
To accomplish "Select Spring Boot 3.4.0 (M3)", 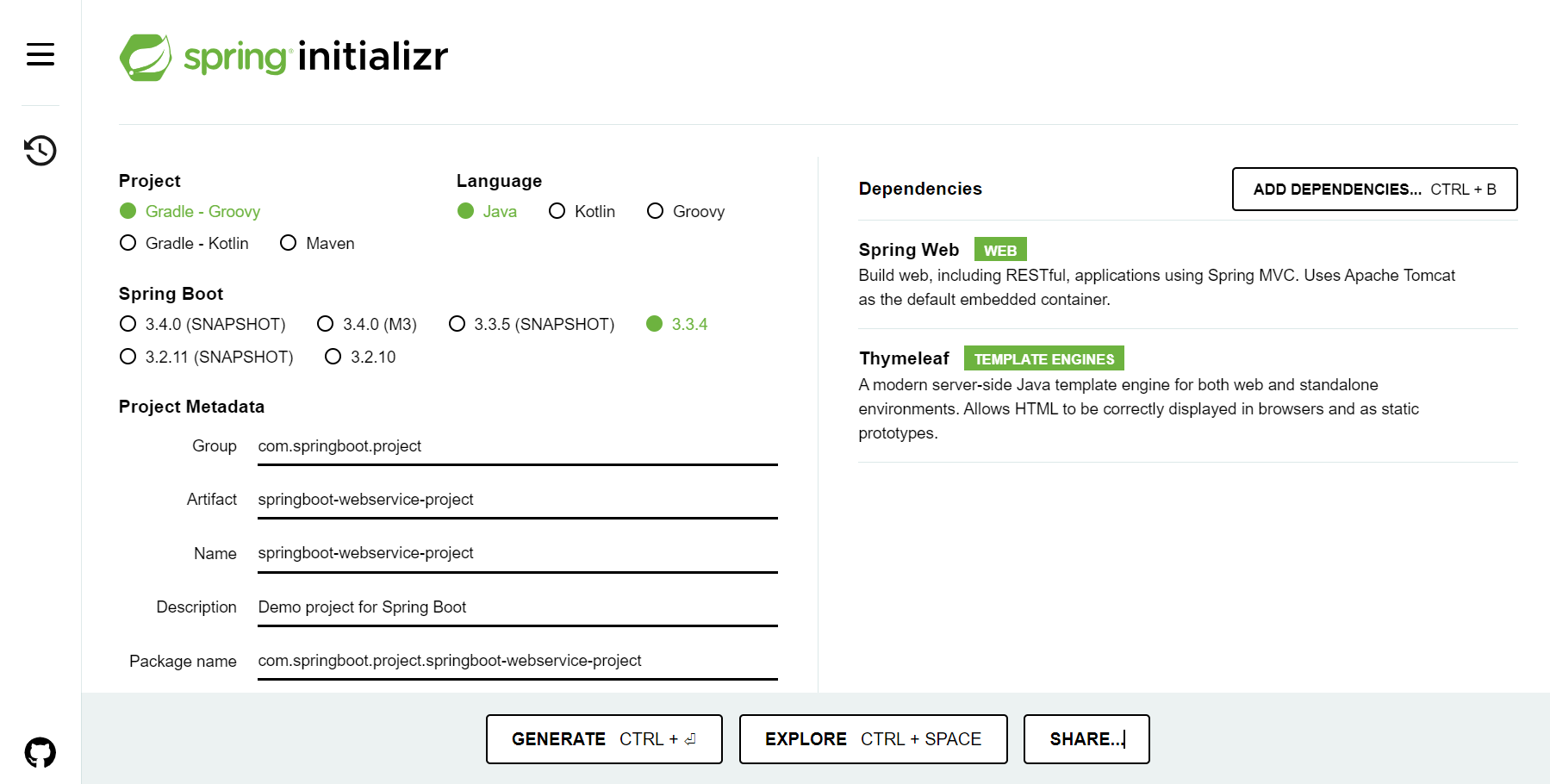I will 367,324.
